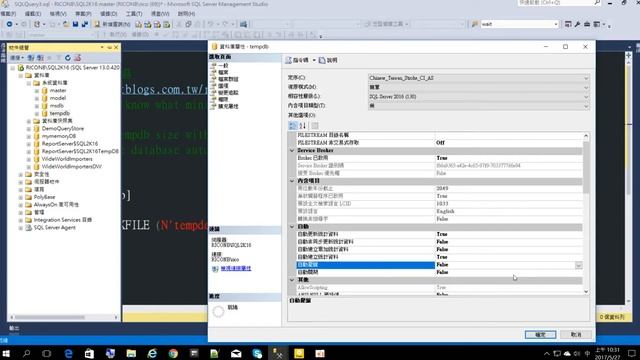Click the Save icon in main toolbar
Image resolution: width=640 pixels, height=360 pixels.
coord(76,24)
